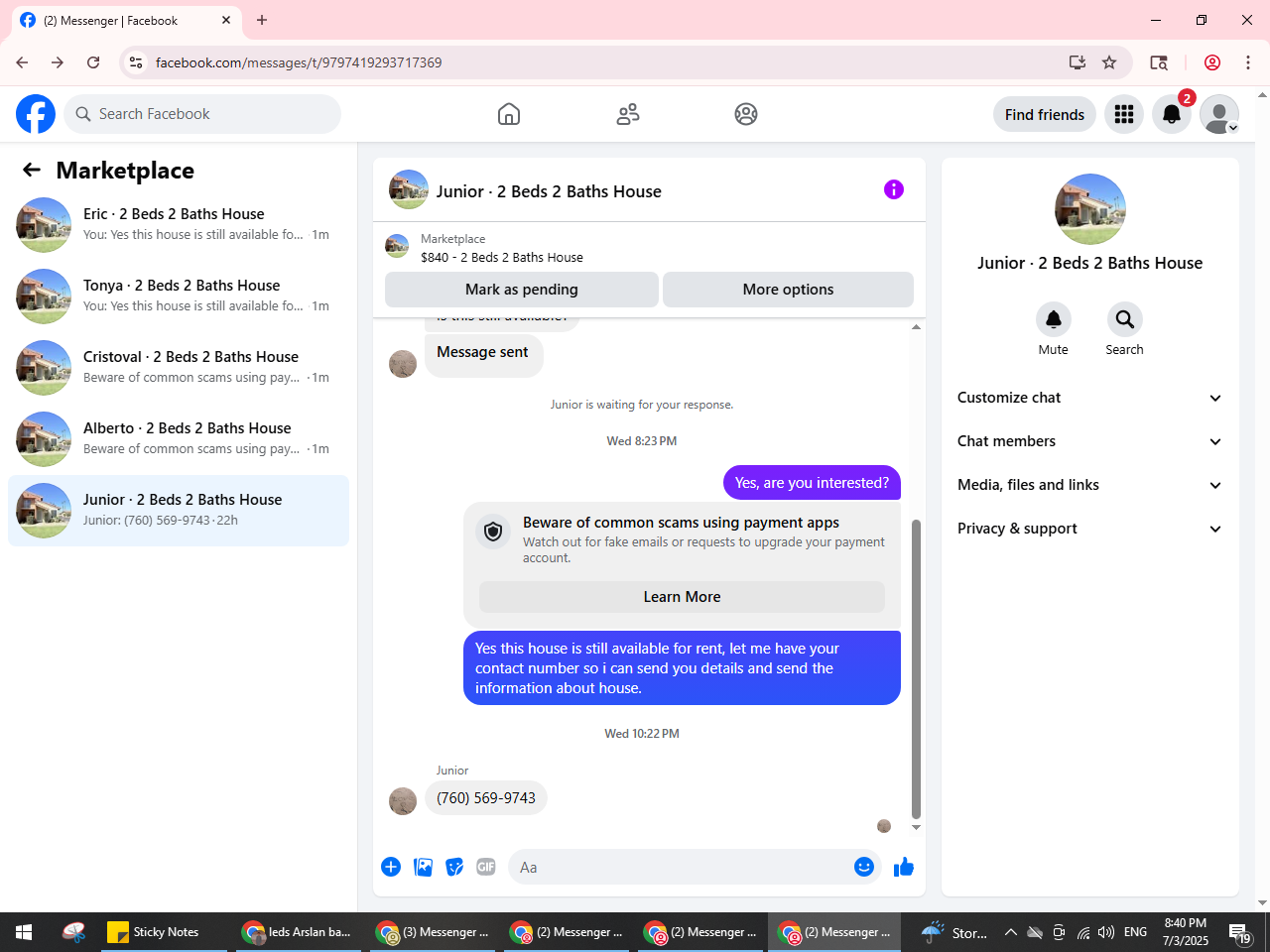Viewport: 1270px width, 952px height.
Task: Open emoji picker in message box
Action: click(864, 867)
